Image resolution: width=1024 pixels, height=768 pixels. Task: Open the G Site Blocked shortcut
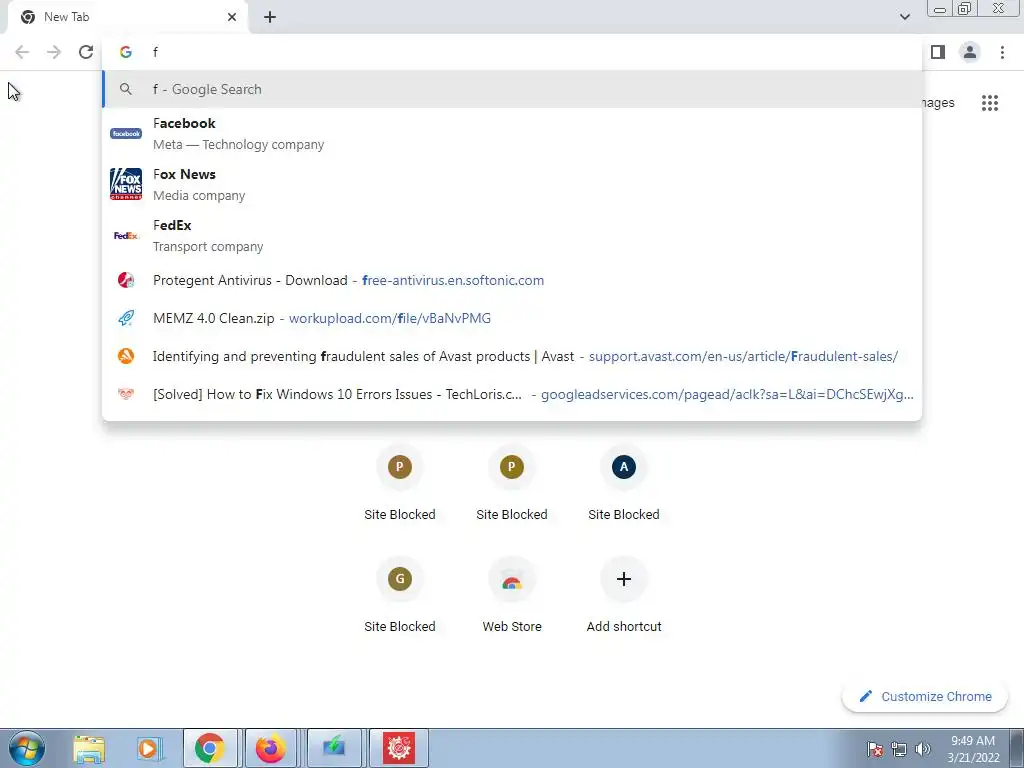coord(400,595)
